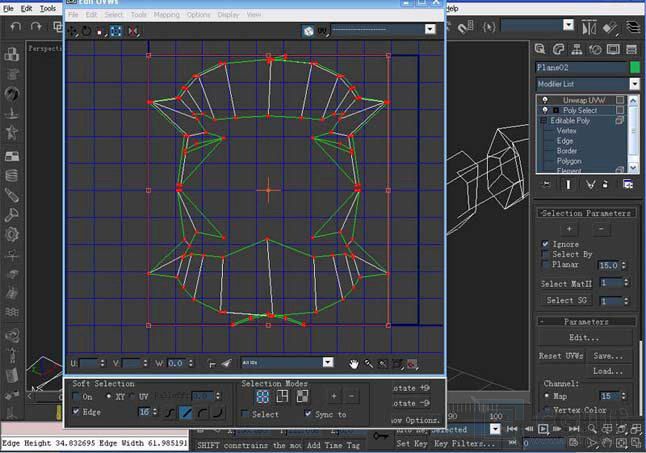Select the XY soft selection radio button
Screen dimensions: 646x453
[x=108, y=396]
